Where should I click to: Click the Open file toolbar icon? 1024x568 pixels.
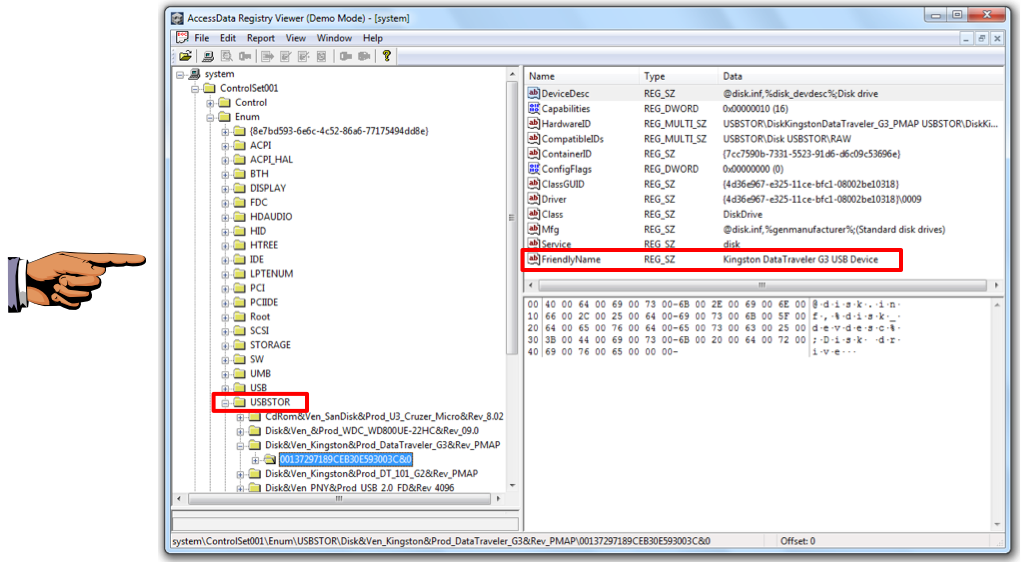(x=185, y=56)
